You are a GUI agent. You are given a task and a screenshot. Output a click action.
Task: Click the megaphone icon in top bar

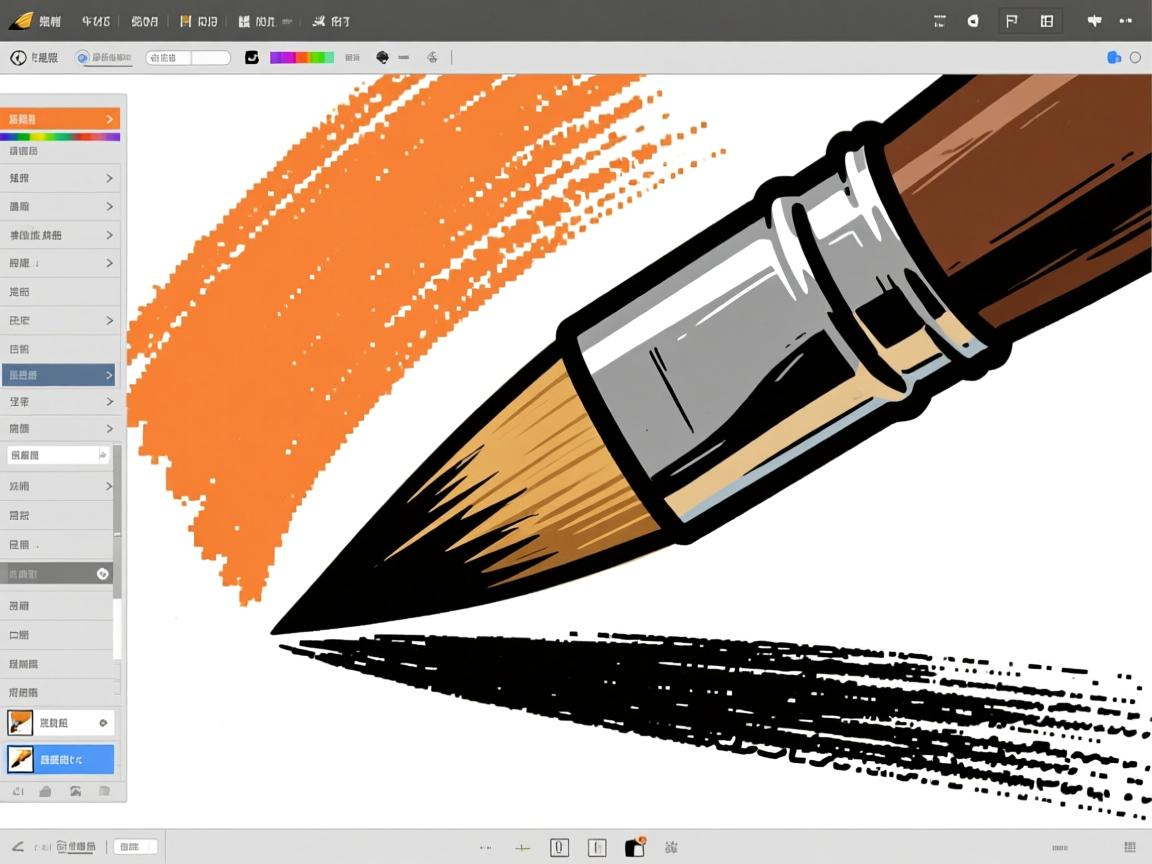click(x=1094, y=21)
